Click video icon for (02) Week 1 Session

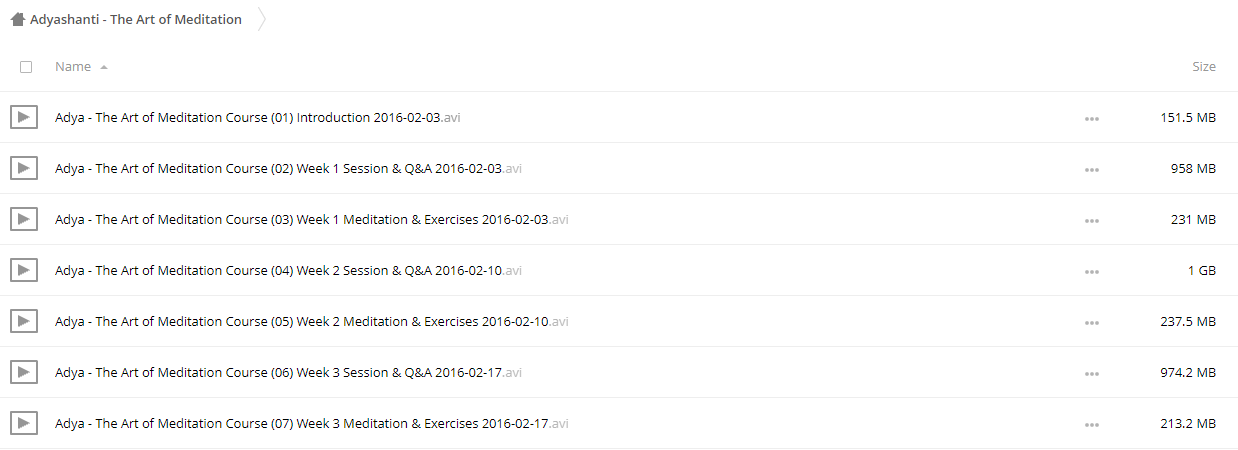click(x=24, y=168)
